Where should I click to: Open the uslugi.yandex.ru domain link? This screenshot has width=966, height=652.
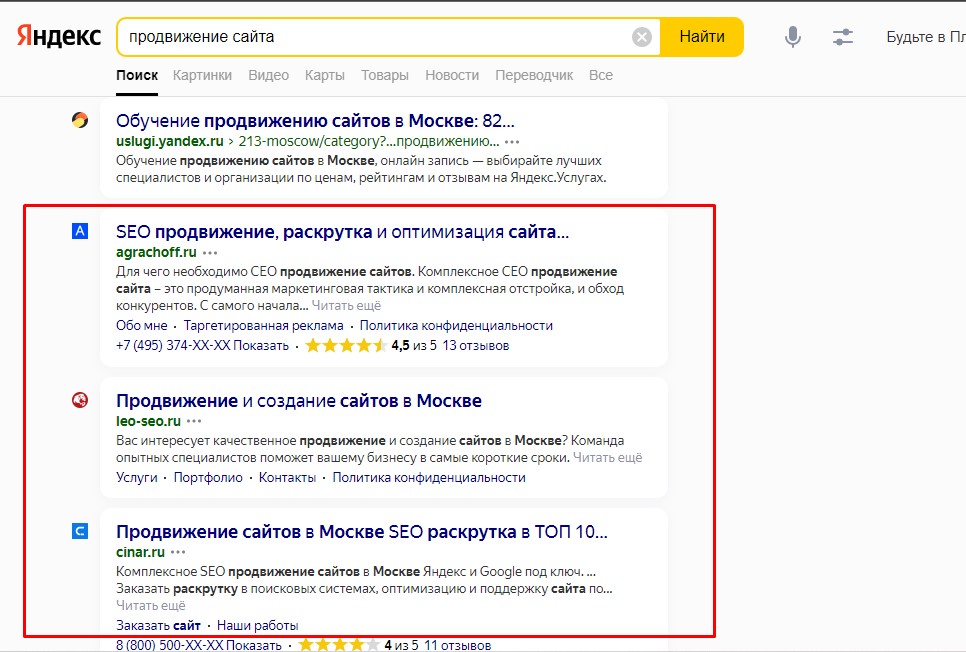(x=169, y=141)
